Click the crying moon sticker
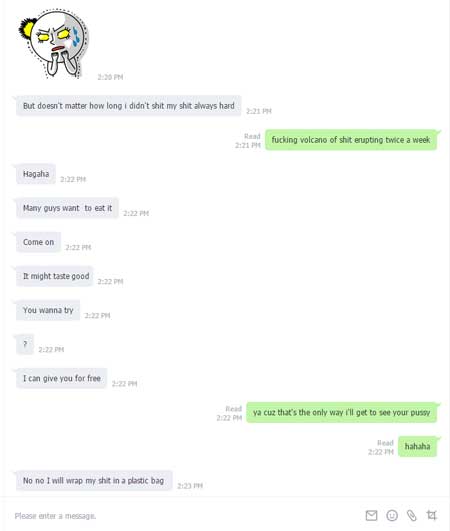Viewport: 450px width, 531px height. point(53,44)
